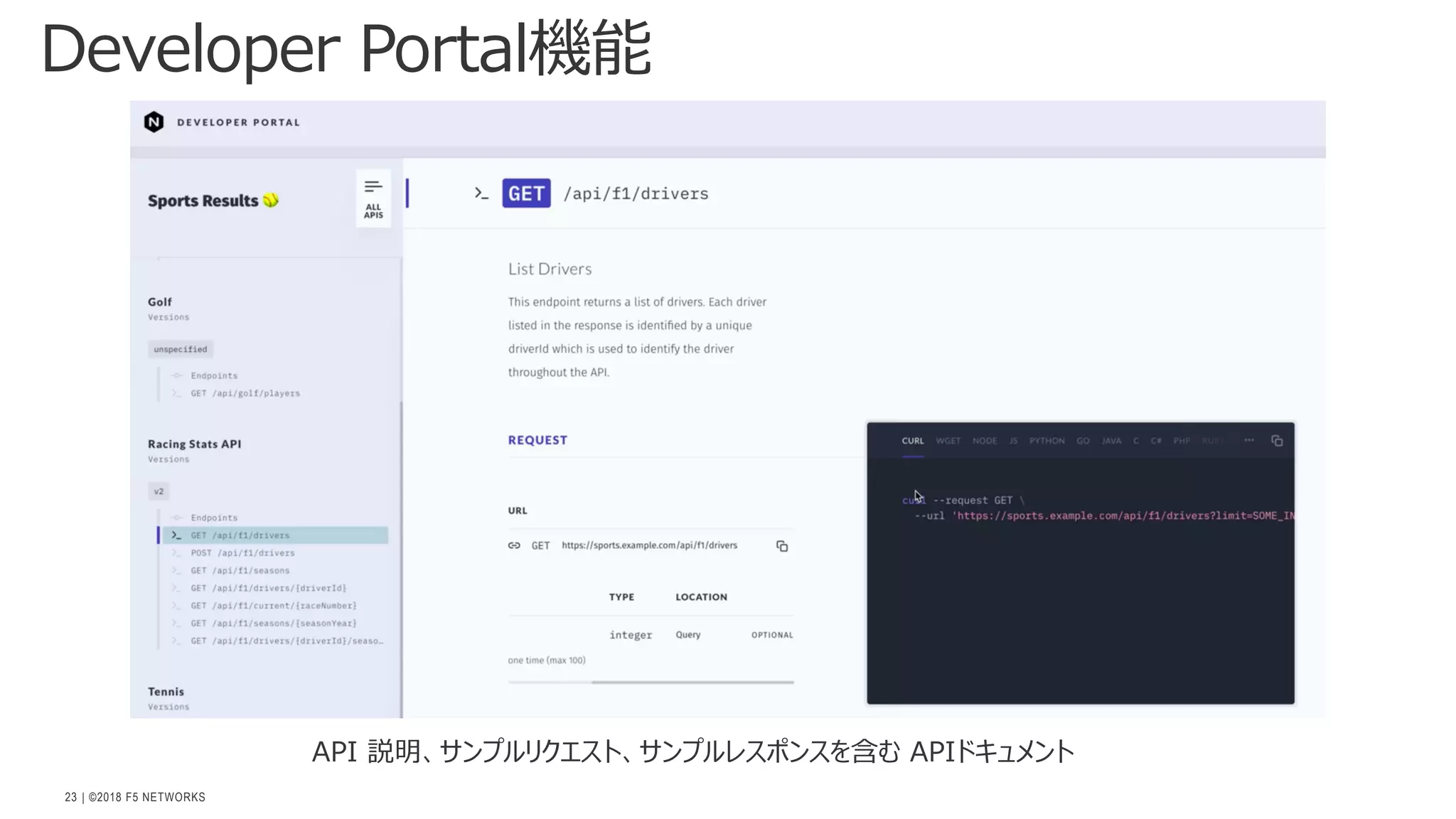The height and width of the screenshot is (819, 1456).
Task: Select the unspecified version tag for Golf
Action: [181, 349]
